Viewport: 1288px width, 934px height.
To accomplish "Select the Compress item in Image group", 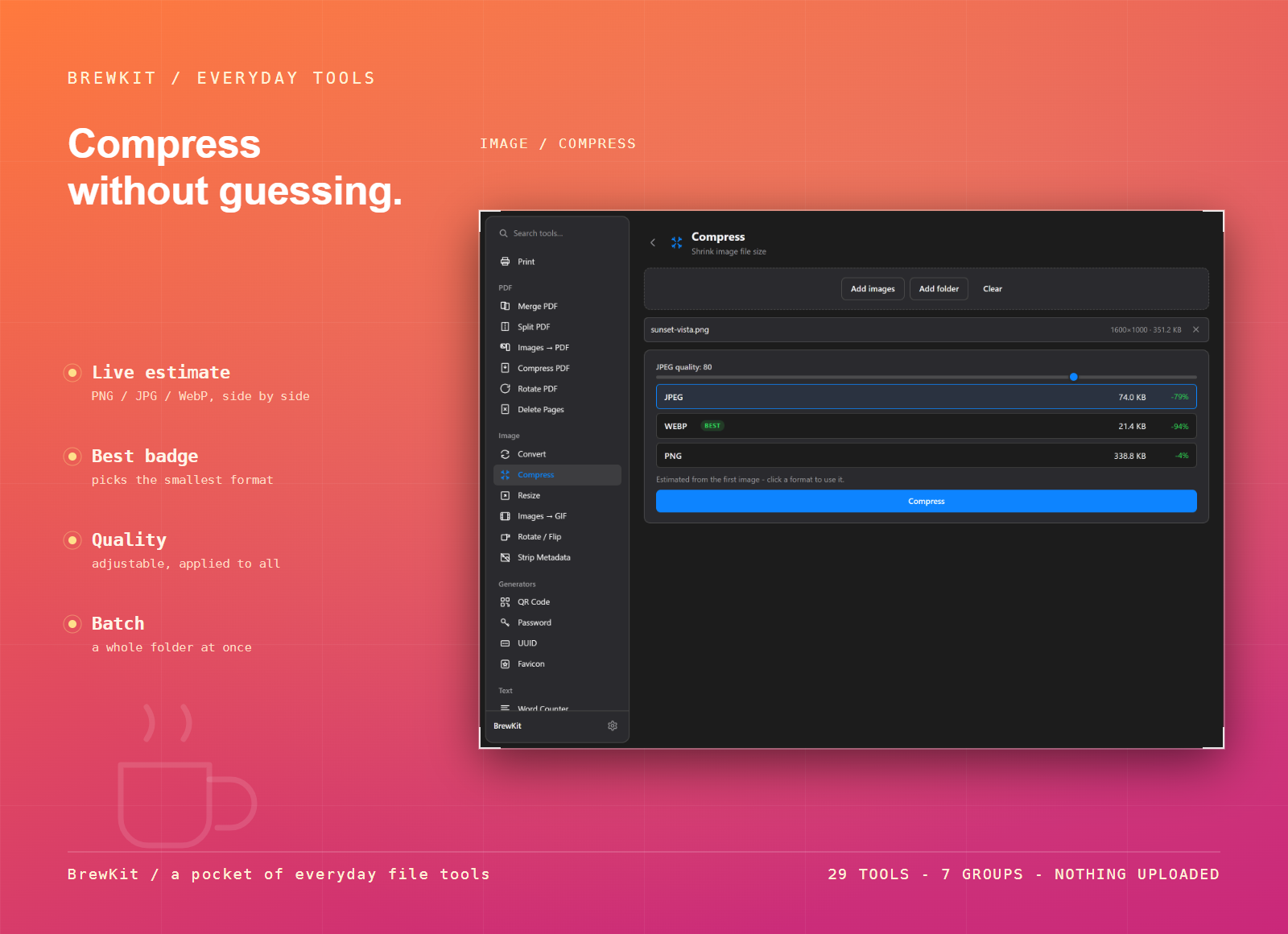I will coord(557,475).
